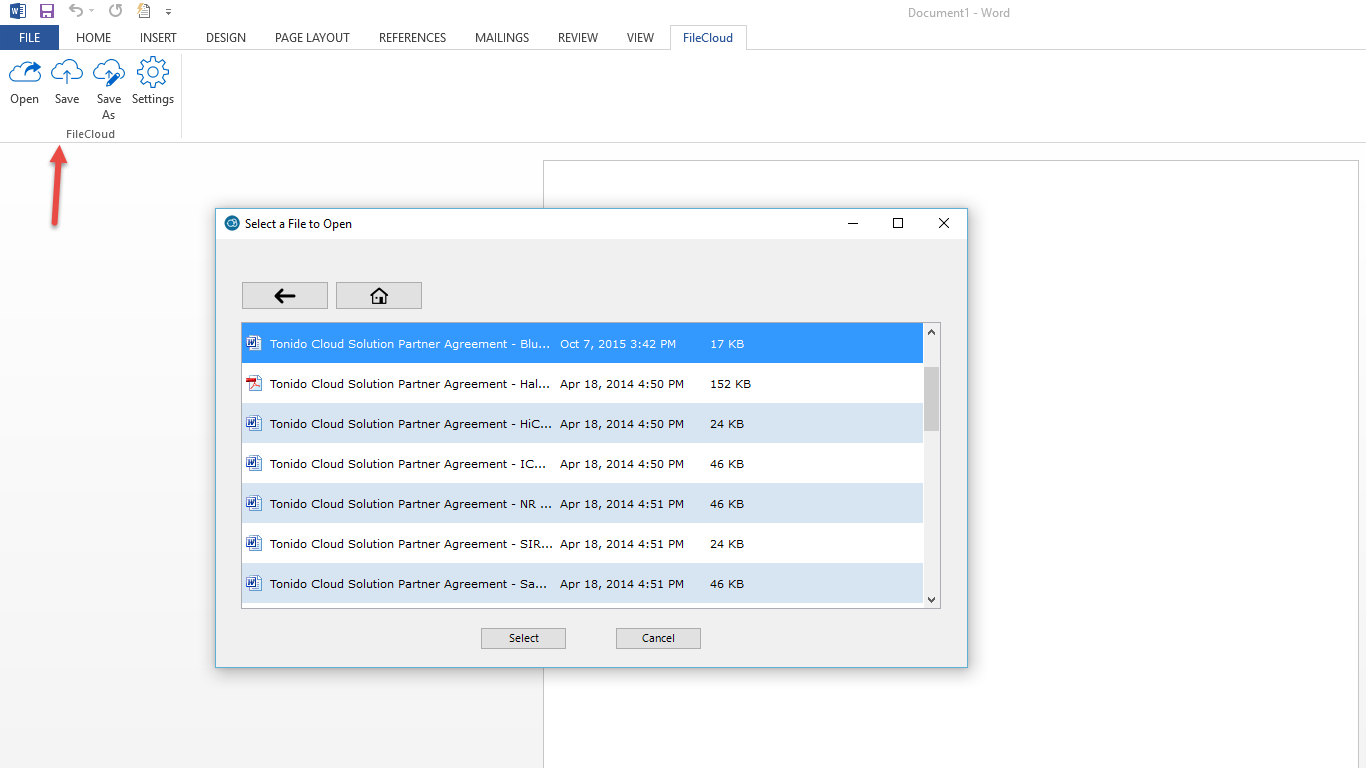Viewport: 1366px width, 768px height.
Task: Open the PAGE LAYOUT tab
Action: point(312,38)
